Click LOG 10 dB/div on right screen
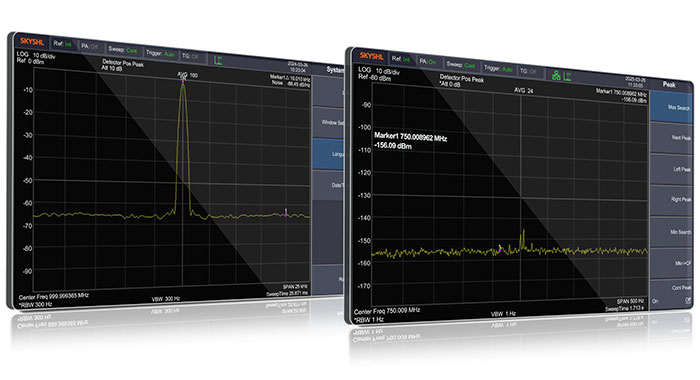The image size is (700, 380). coord(379,71)
